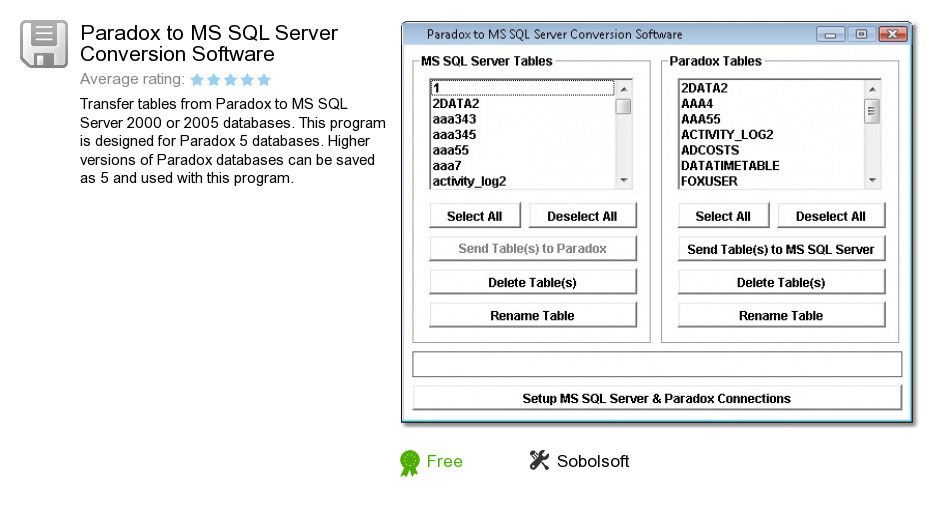This screenshot has height=507, width=940.
Task: Click down arrow of Paradox list scrollbar
Action: [x=872, y=180]
